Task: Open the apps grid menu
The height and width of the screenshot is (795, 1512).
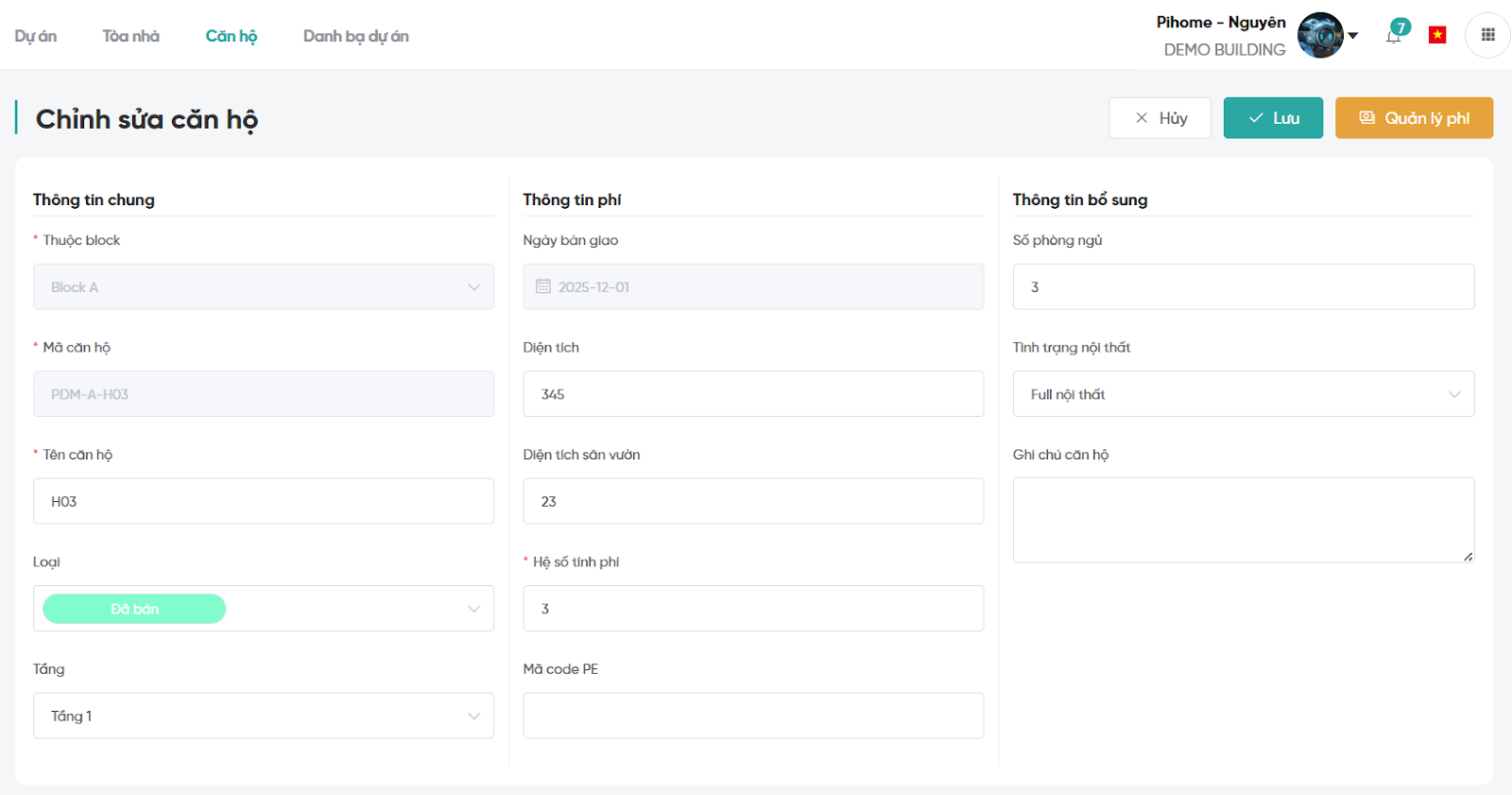Action: pos(1487,35)
